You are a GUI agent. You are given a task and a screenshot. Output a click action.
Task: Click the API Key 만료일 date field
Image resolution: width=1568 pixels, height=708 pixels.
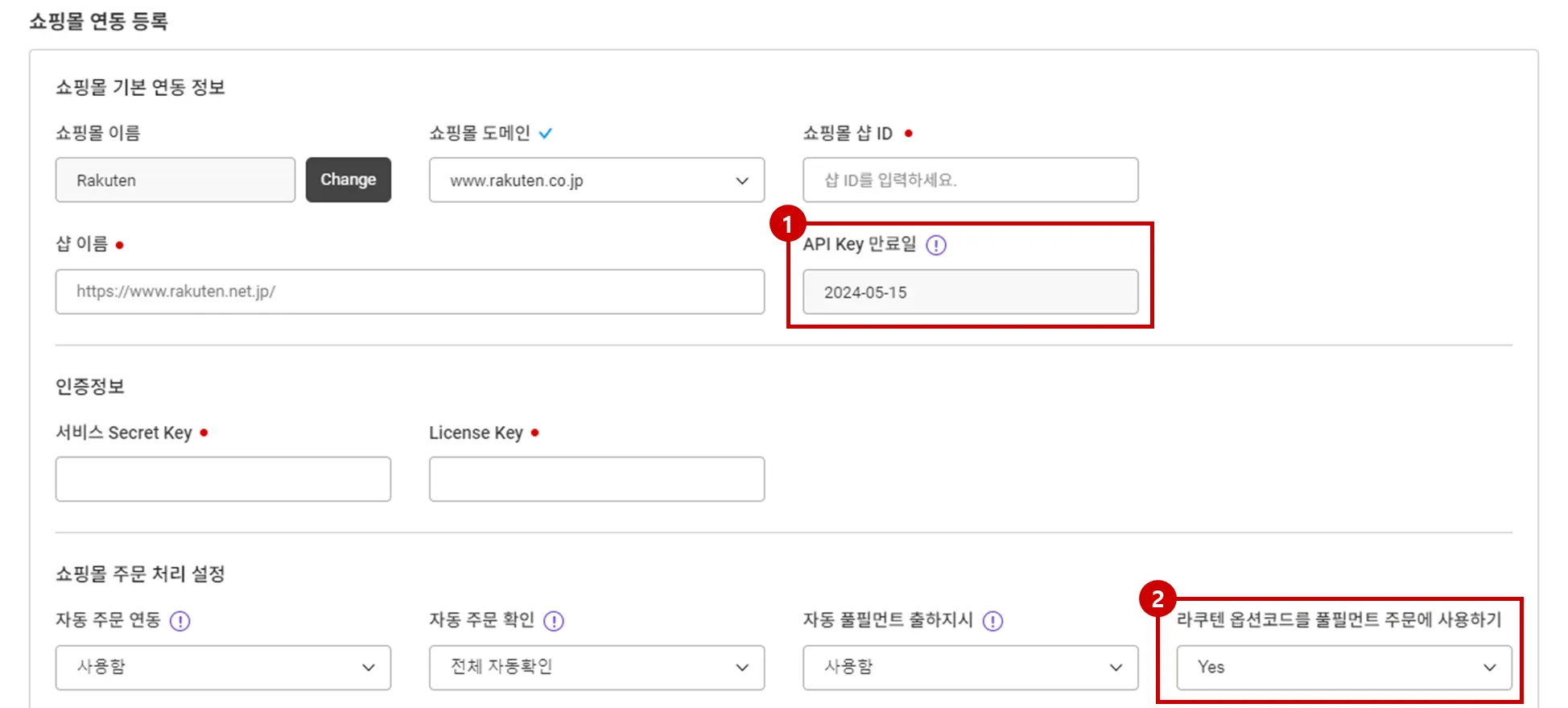point(970,292)
